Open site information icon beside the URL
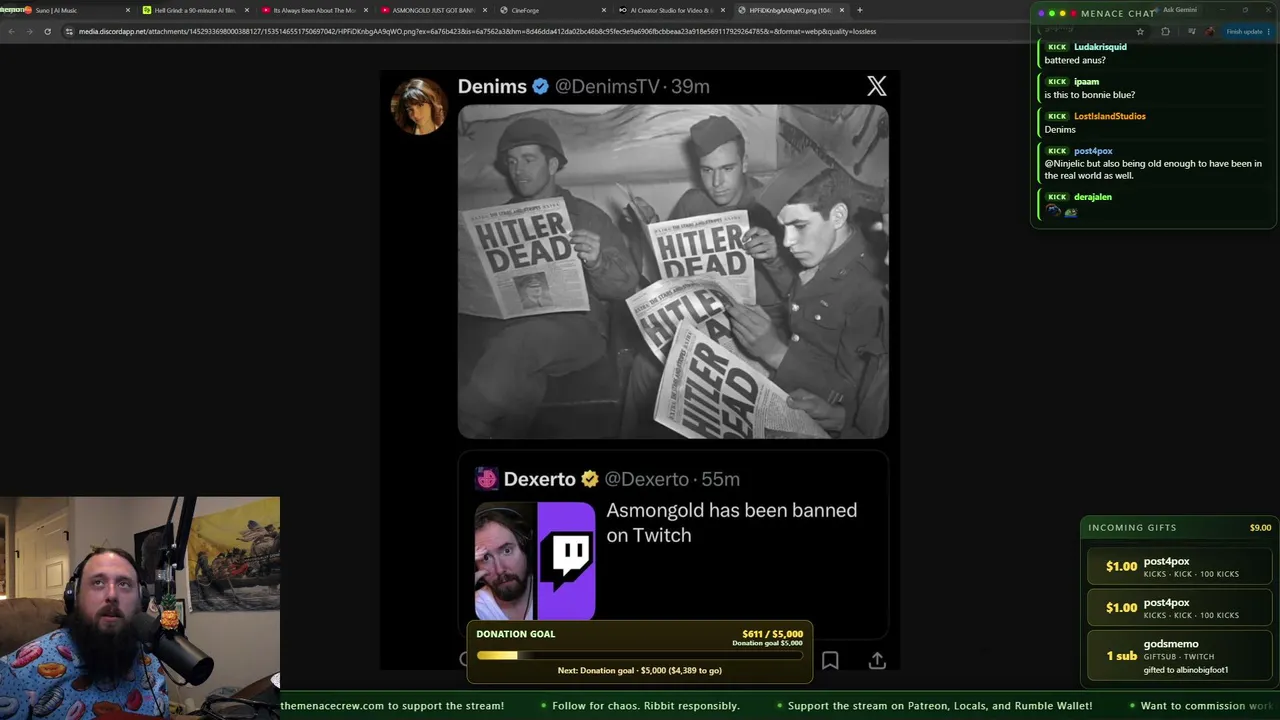Screen dimensions: 1280x720 click(x=68, y=31)
